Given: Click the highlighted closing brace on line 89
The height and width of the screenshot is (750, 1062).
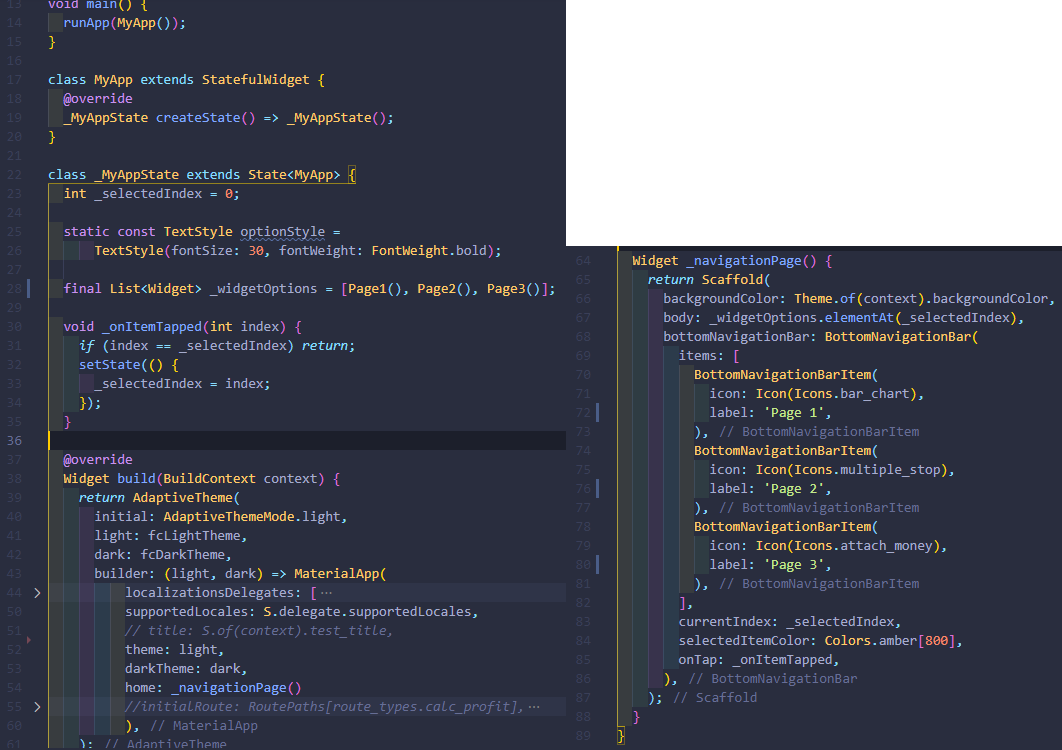Looking at the screenshot, I should coord(621,736).
